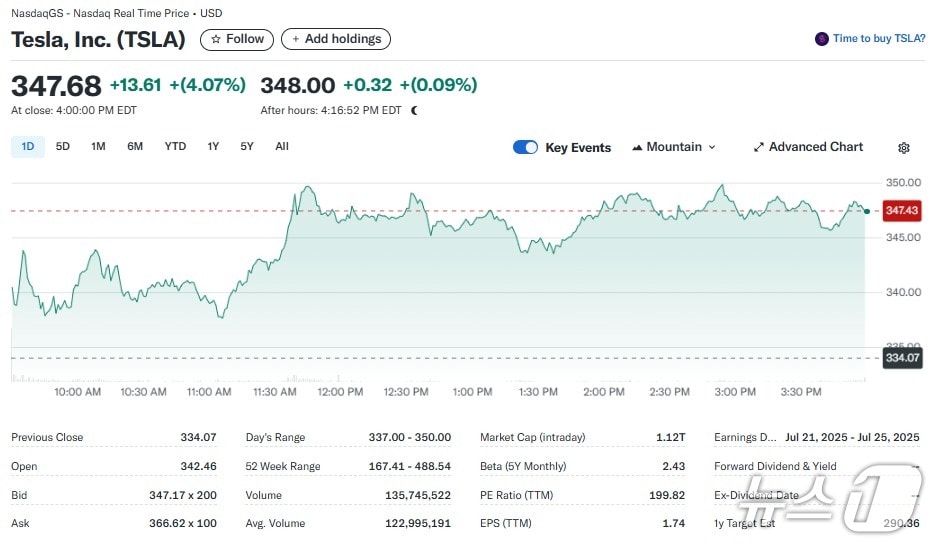Click the Advanced Chart expand arrows icon
This screenshot has height=546, width=936.
759,147
